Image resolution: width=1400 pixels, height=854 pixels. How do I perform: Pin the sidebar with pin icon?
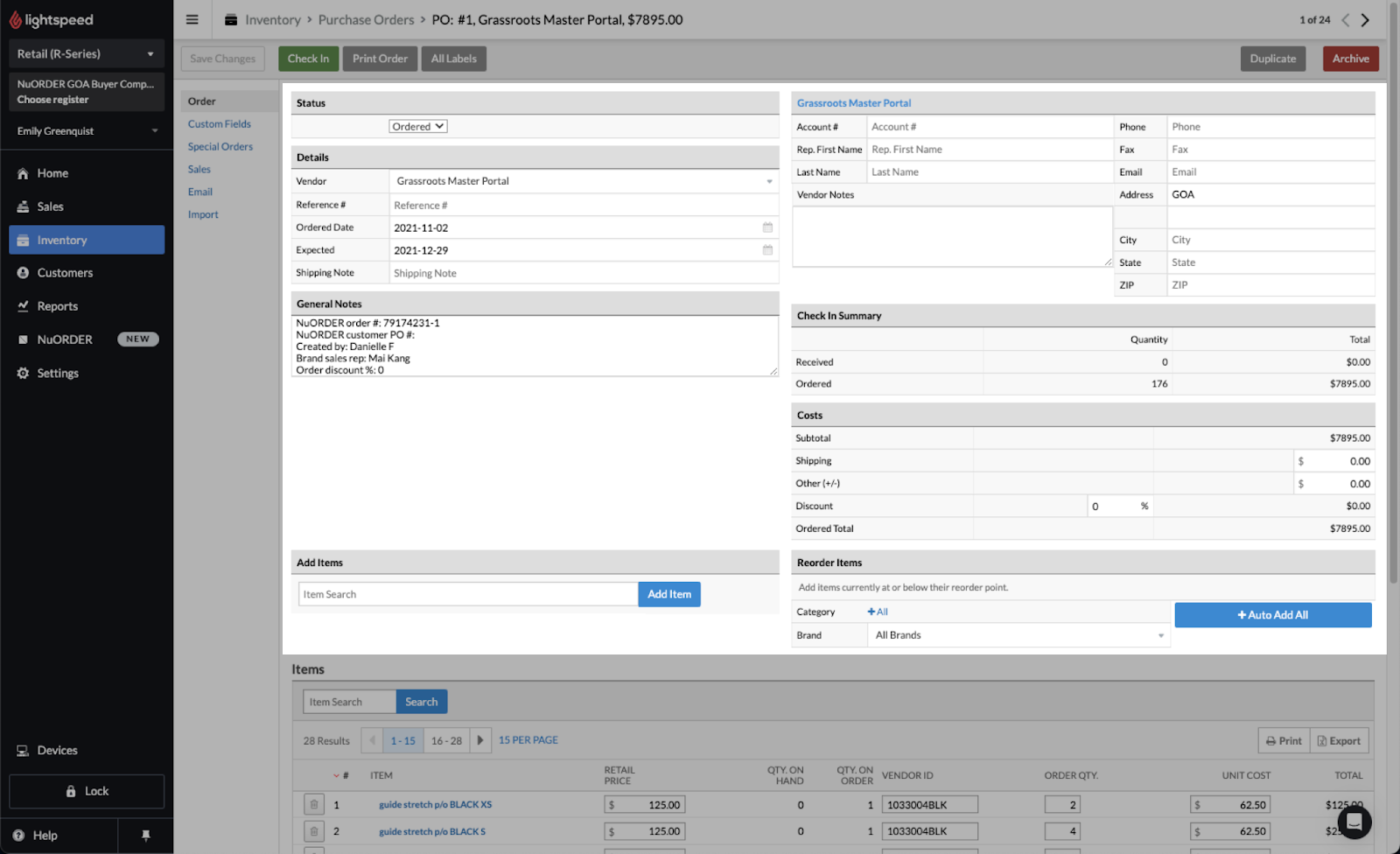(145, 836)
